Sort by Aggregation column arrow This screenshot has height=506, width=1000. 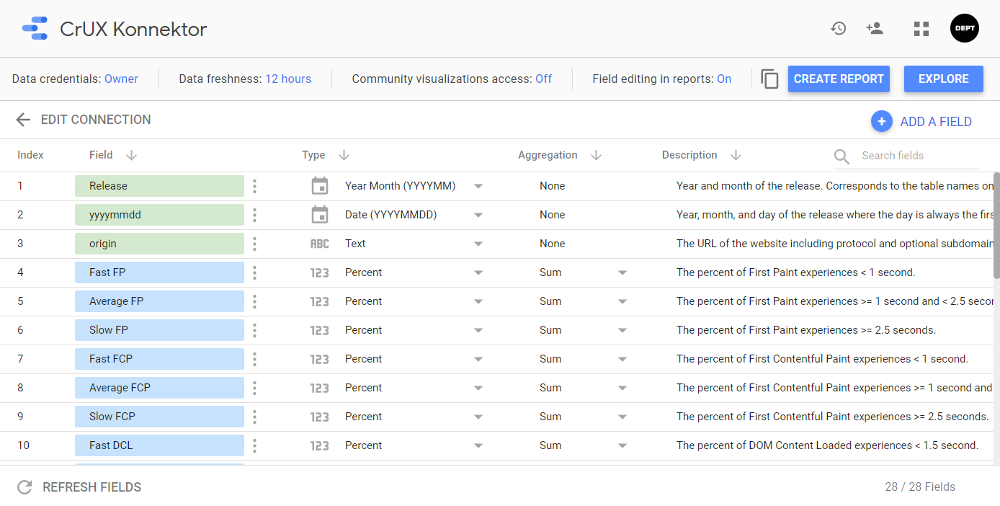click(x=596, y=155)
